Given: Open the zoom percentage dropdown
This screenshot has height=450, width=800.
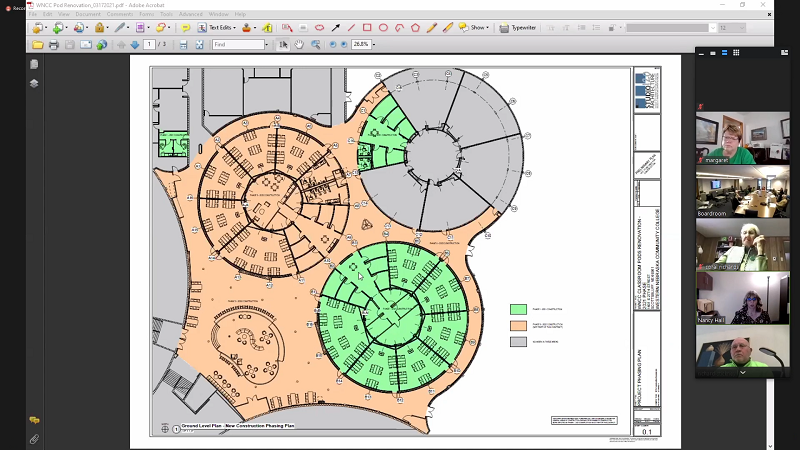Looking at the screenshot, I should click(x=374, y=45).
